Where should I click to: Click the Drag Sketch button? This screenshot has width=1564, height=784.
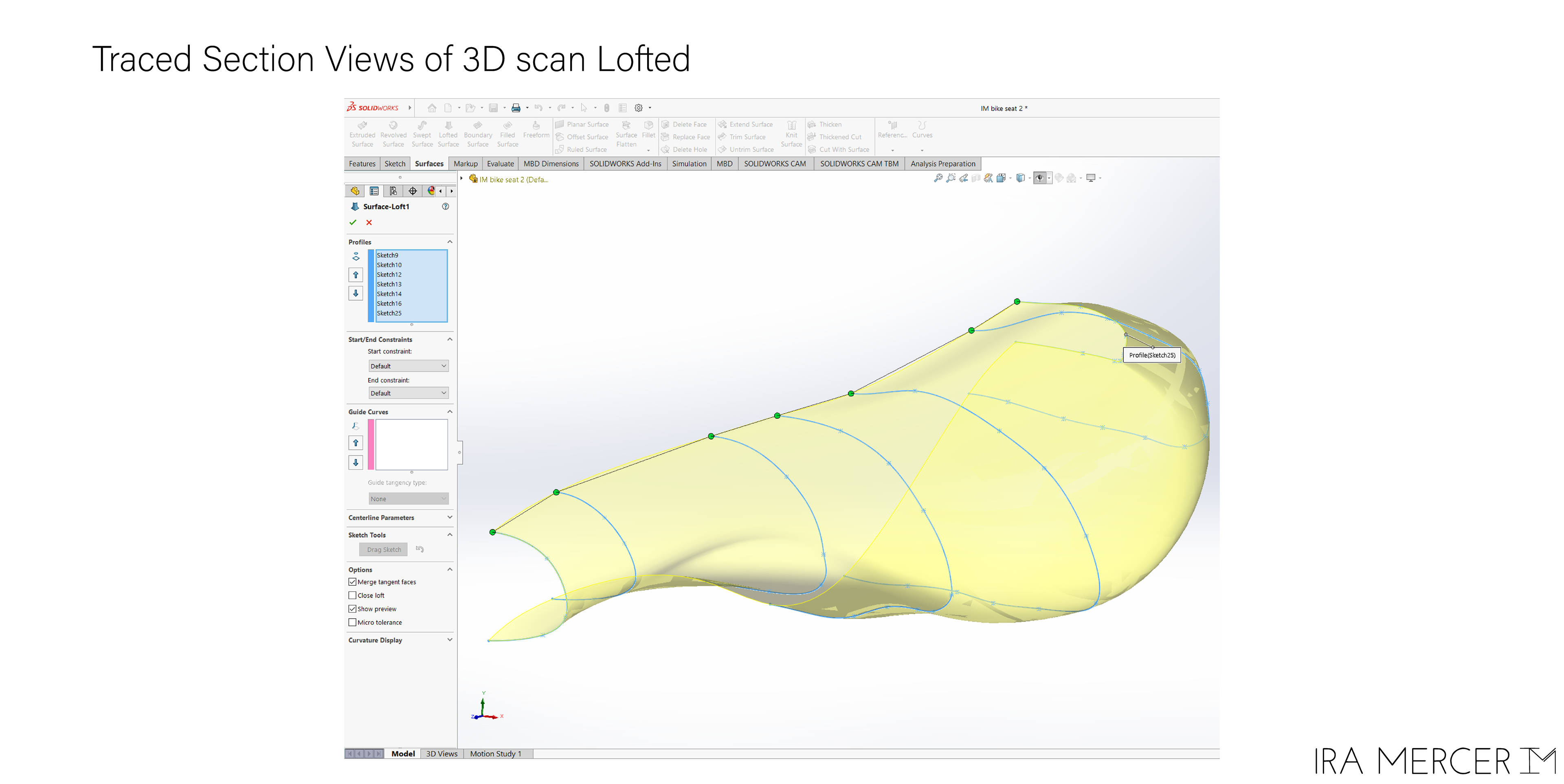pyautogui.click(x=384, y=549)
